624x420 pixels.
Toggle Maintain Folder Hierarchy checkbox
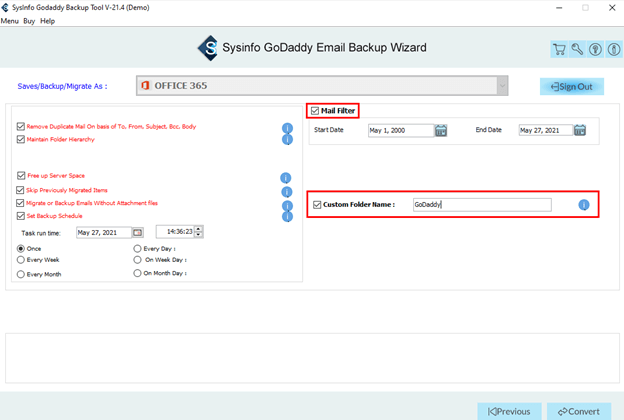coord(21,139)
